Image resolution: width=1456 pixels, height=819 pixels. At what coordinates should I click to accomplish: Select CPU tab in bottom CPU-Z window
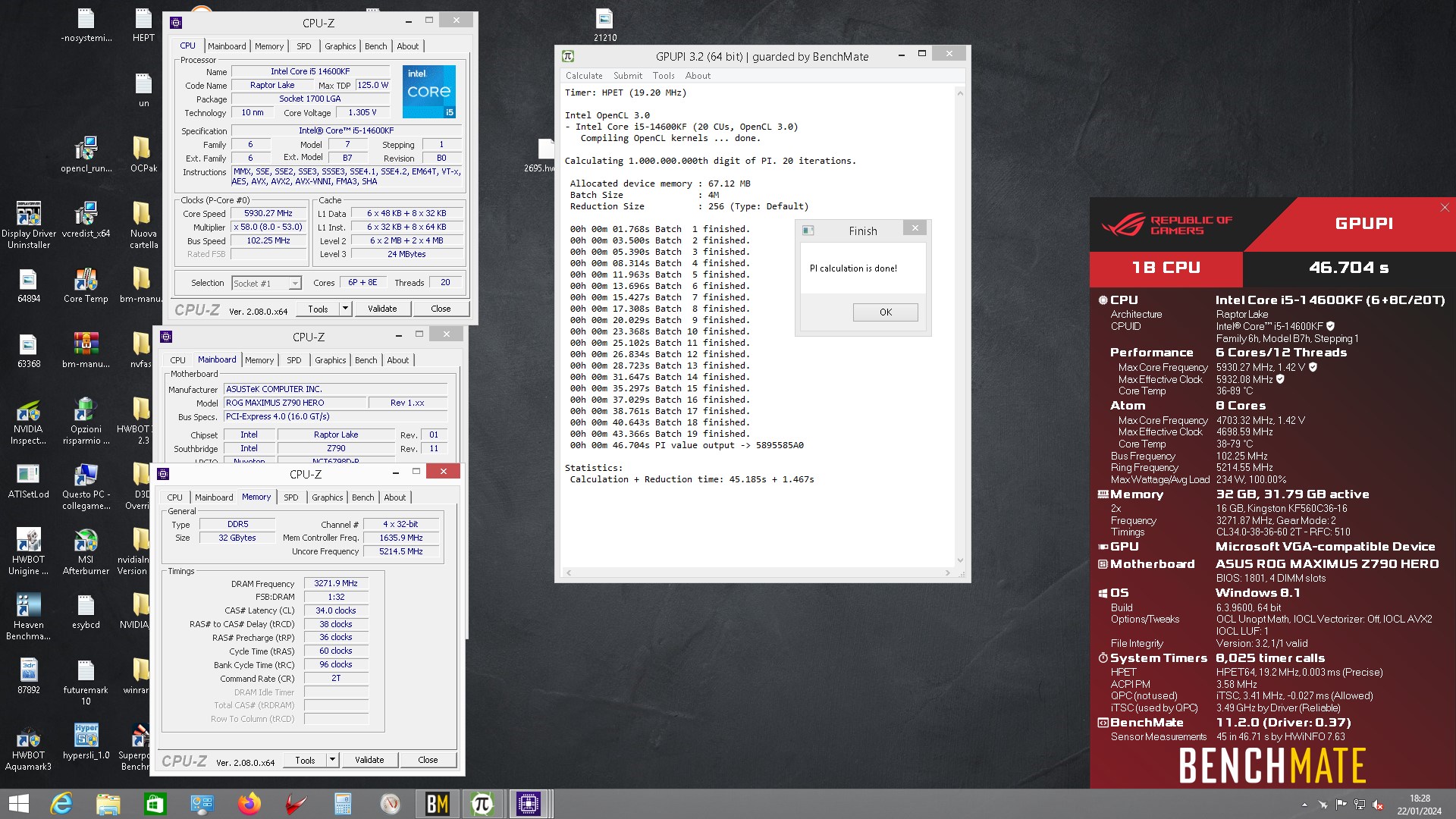pyautogui.click(x=174, y=497)
